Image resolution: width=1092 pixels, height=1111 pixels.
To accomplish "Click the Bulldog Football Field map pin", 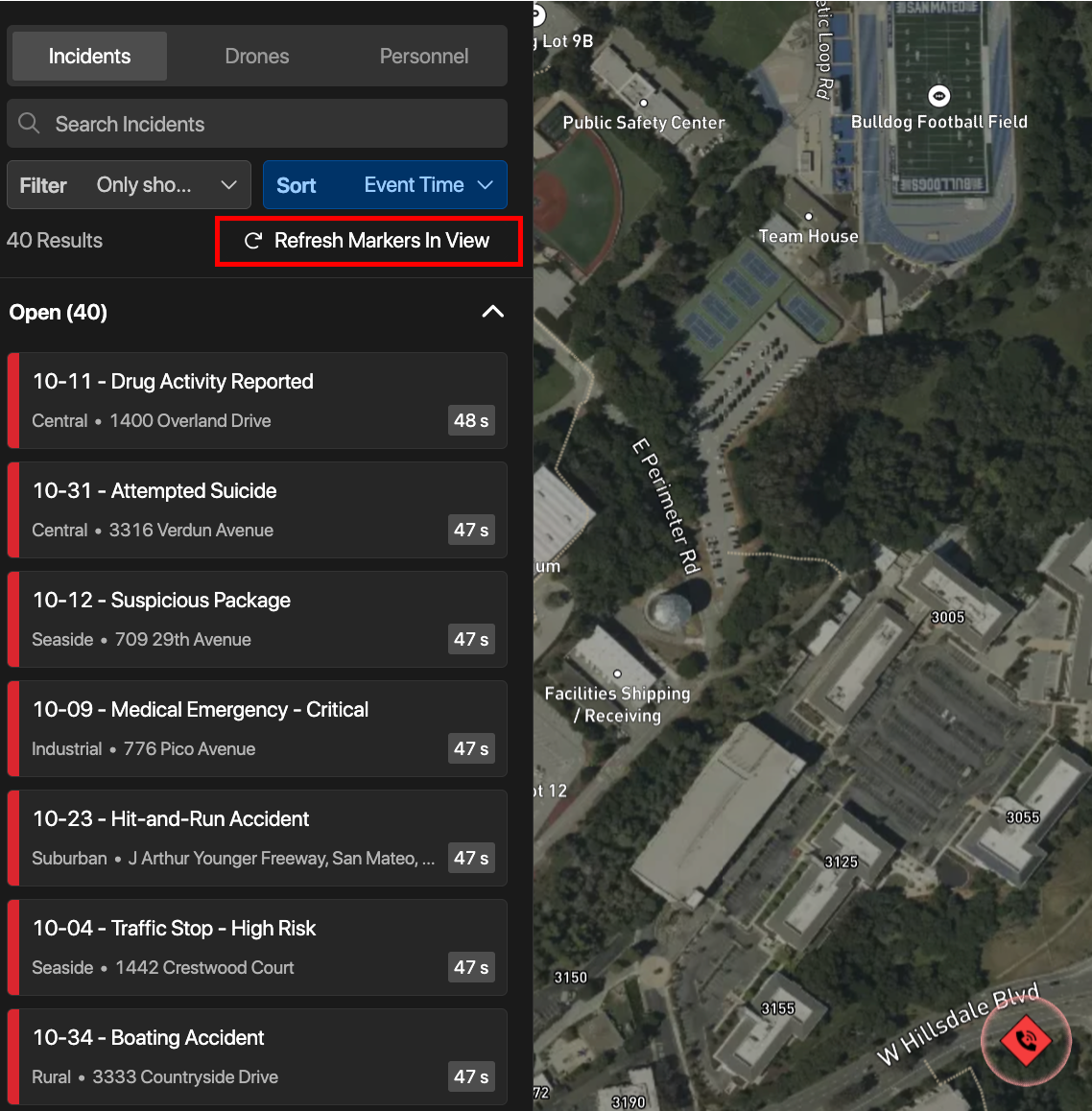I will (x=938, y=96).
